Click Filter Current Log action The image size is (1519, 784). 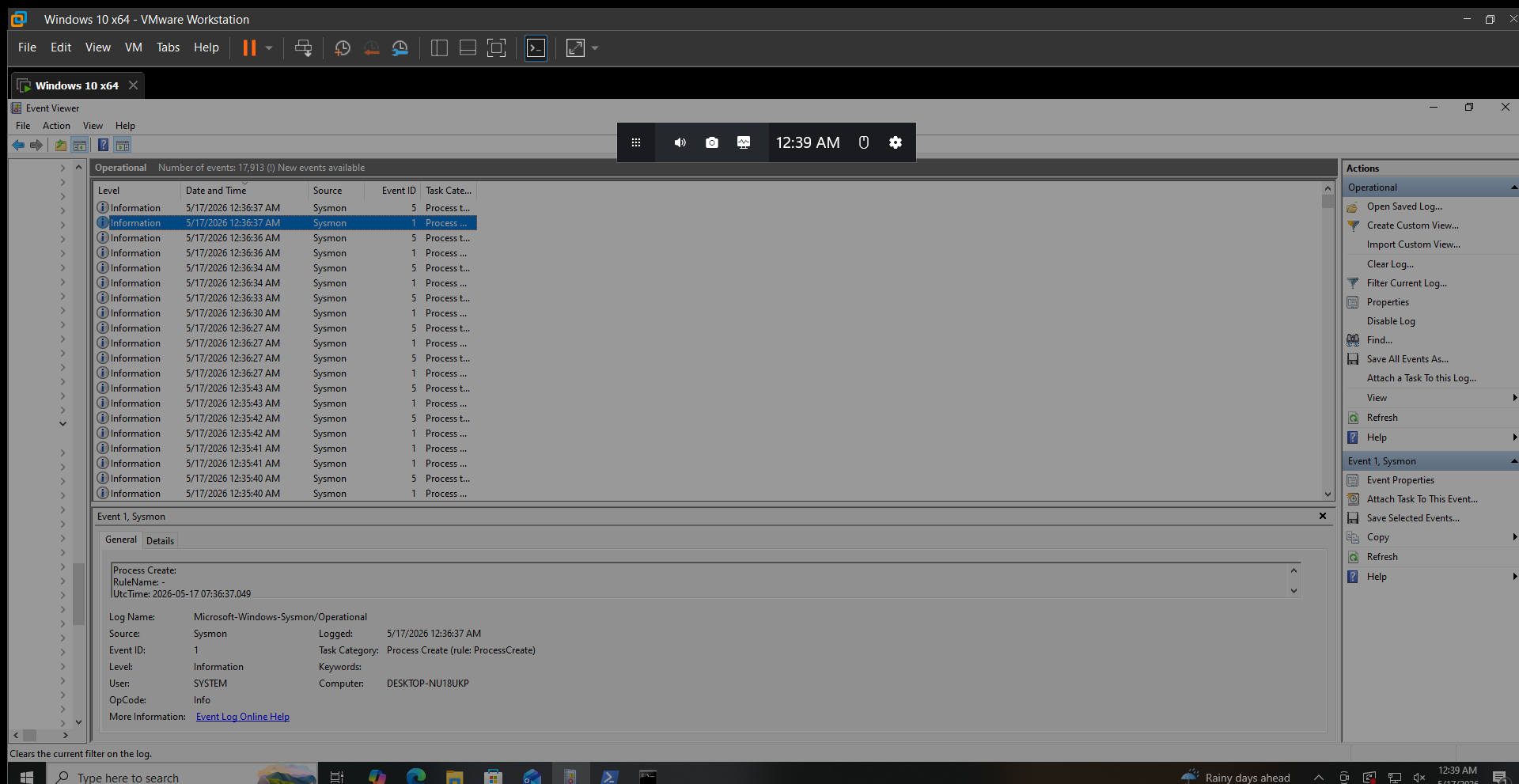pos(1407,283)
